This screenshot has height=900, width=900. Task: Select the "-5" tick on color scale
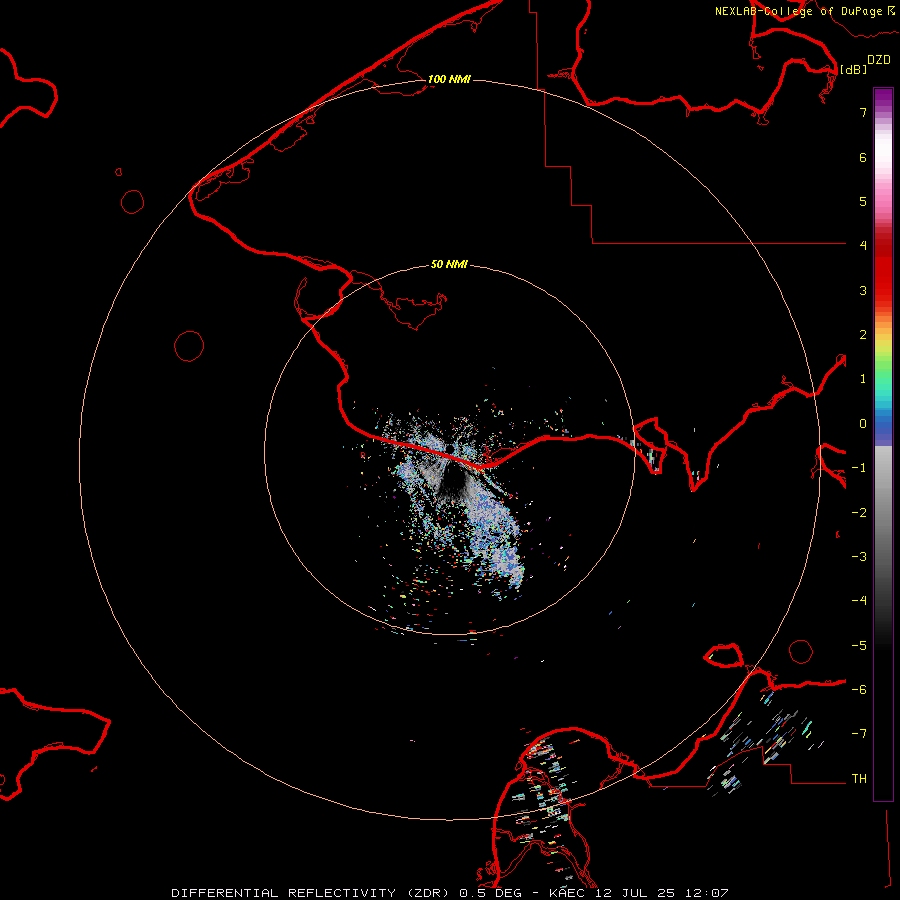click(859, 646)
